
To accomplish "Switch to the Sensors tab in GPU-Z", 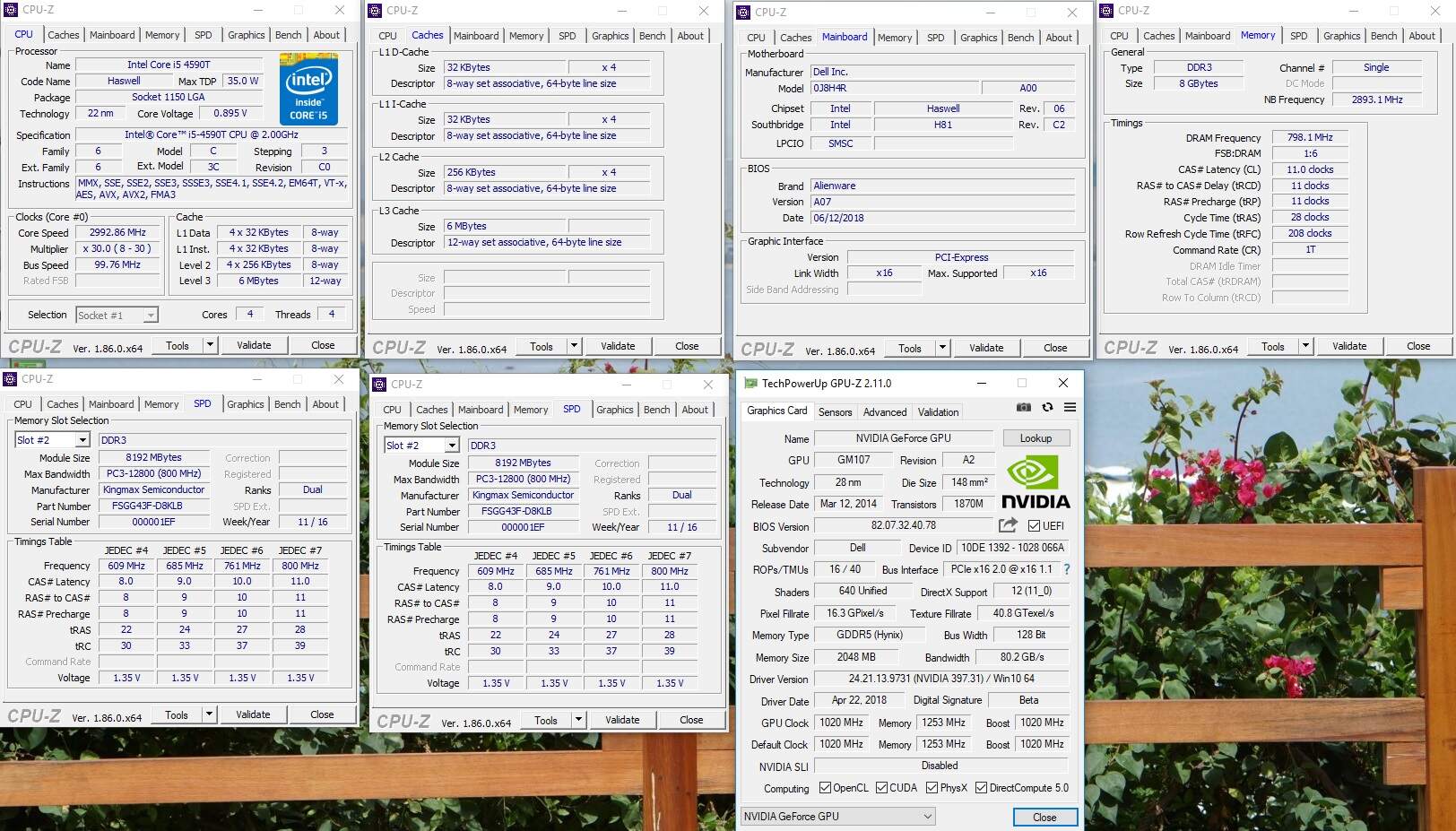I will click(835, 412).
